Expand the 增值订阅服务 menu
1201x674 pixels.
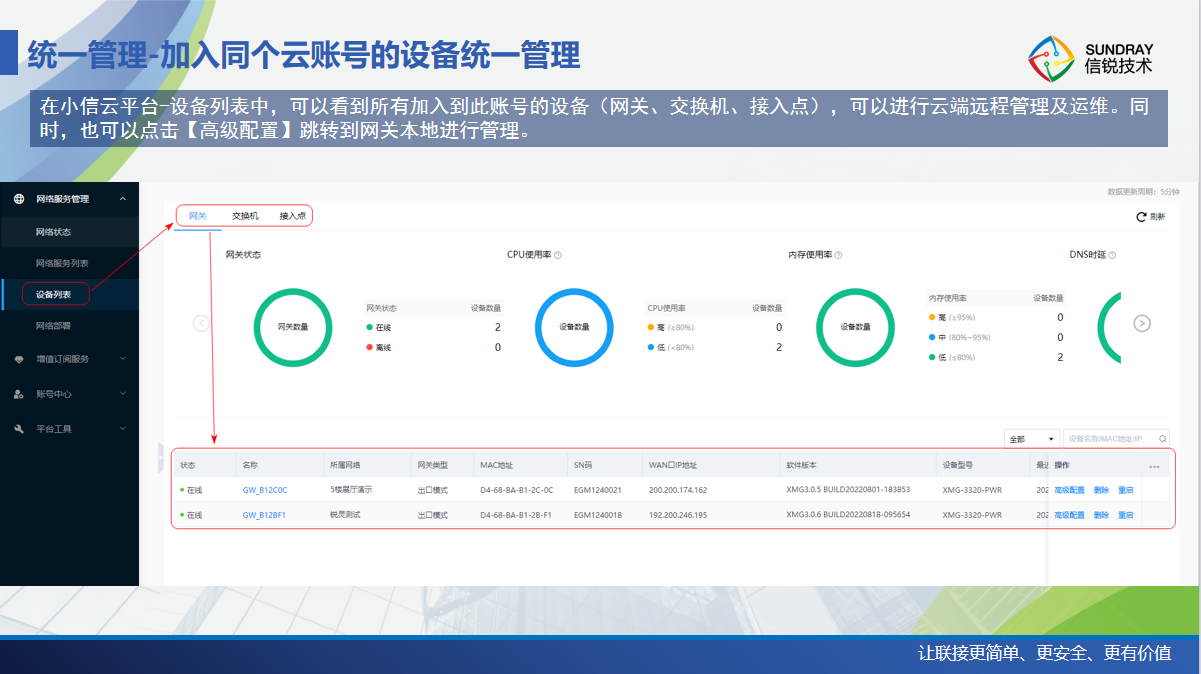[x=122, y=359]
